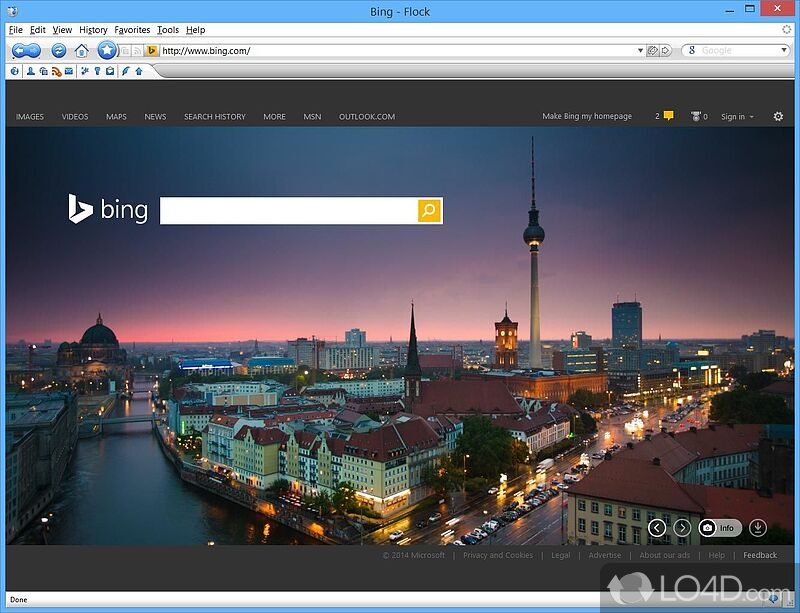The image size is (800, 613).
Task: Open the Media Bar icon in Flock toolbar
Action: click(x=43, y=71)
